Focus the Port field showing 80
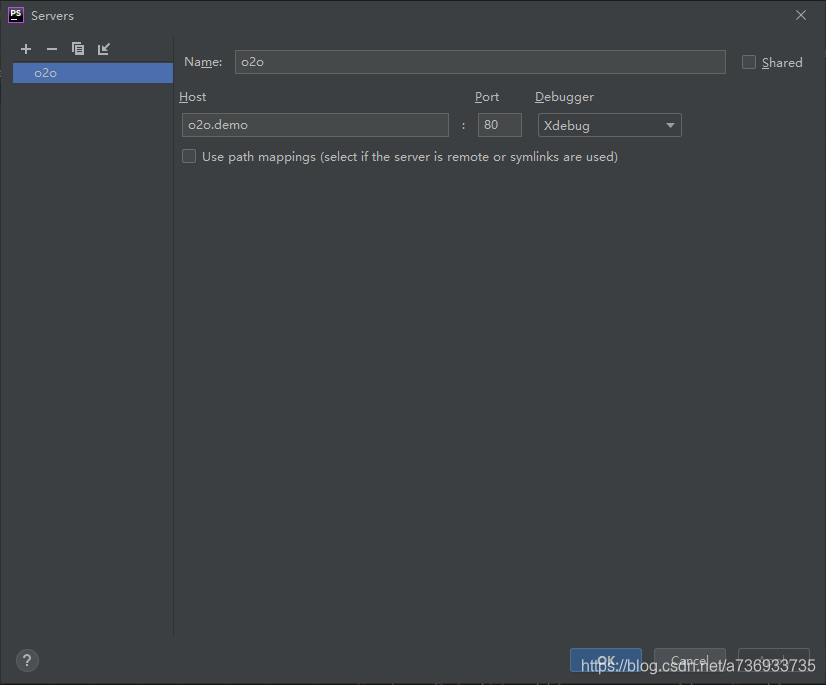 pyautogui.click(x=499, y=125)
